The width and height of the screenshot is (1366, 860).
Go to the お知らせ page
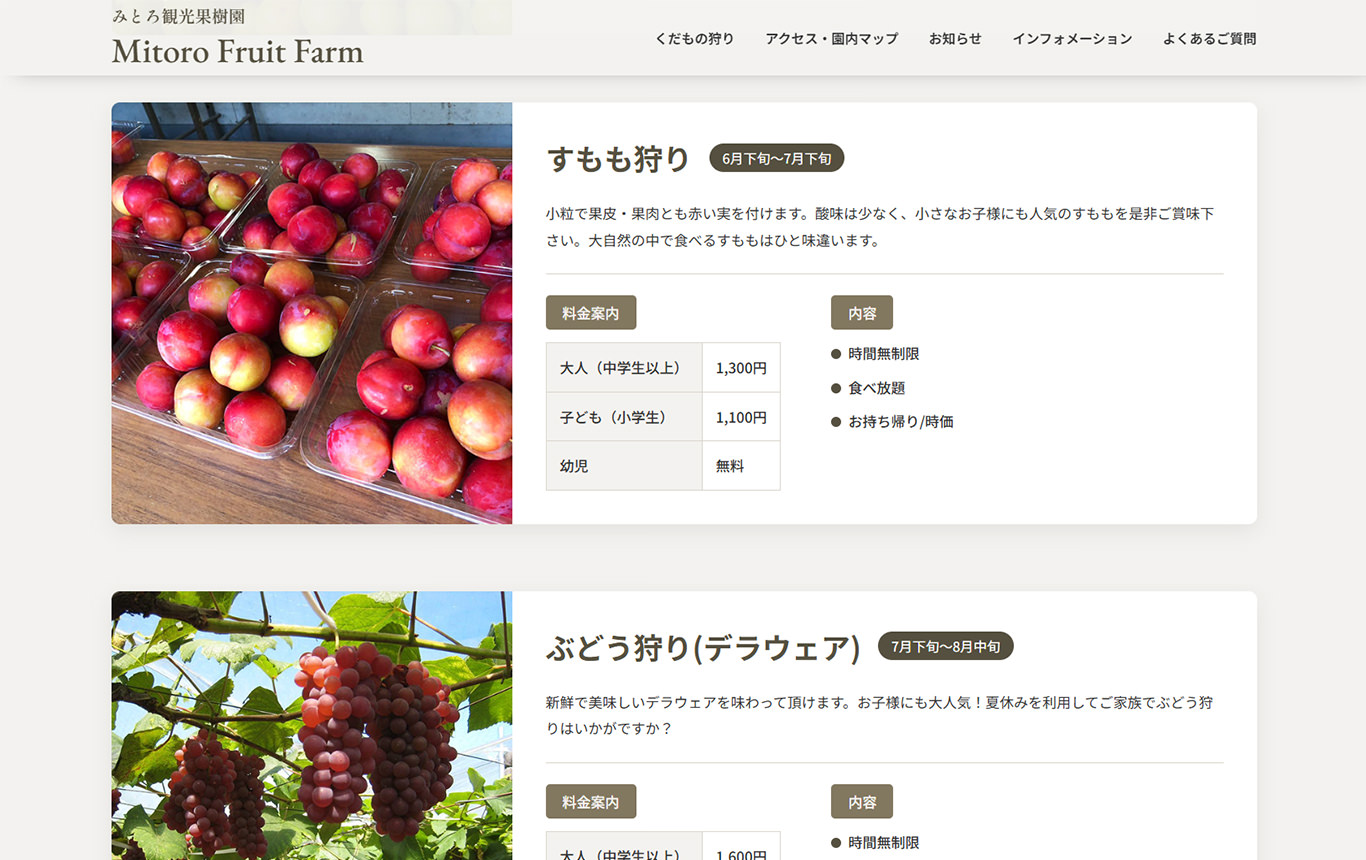point(955,39)
